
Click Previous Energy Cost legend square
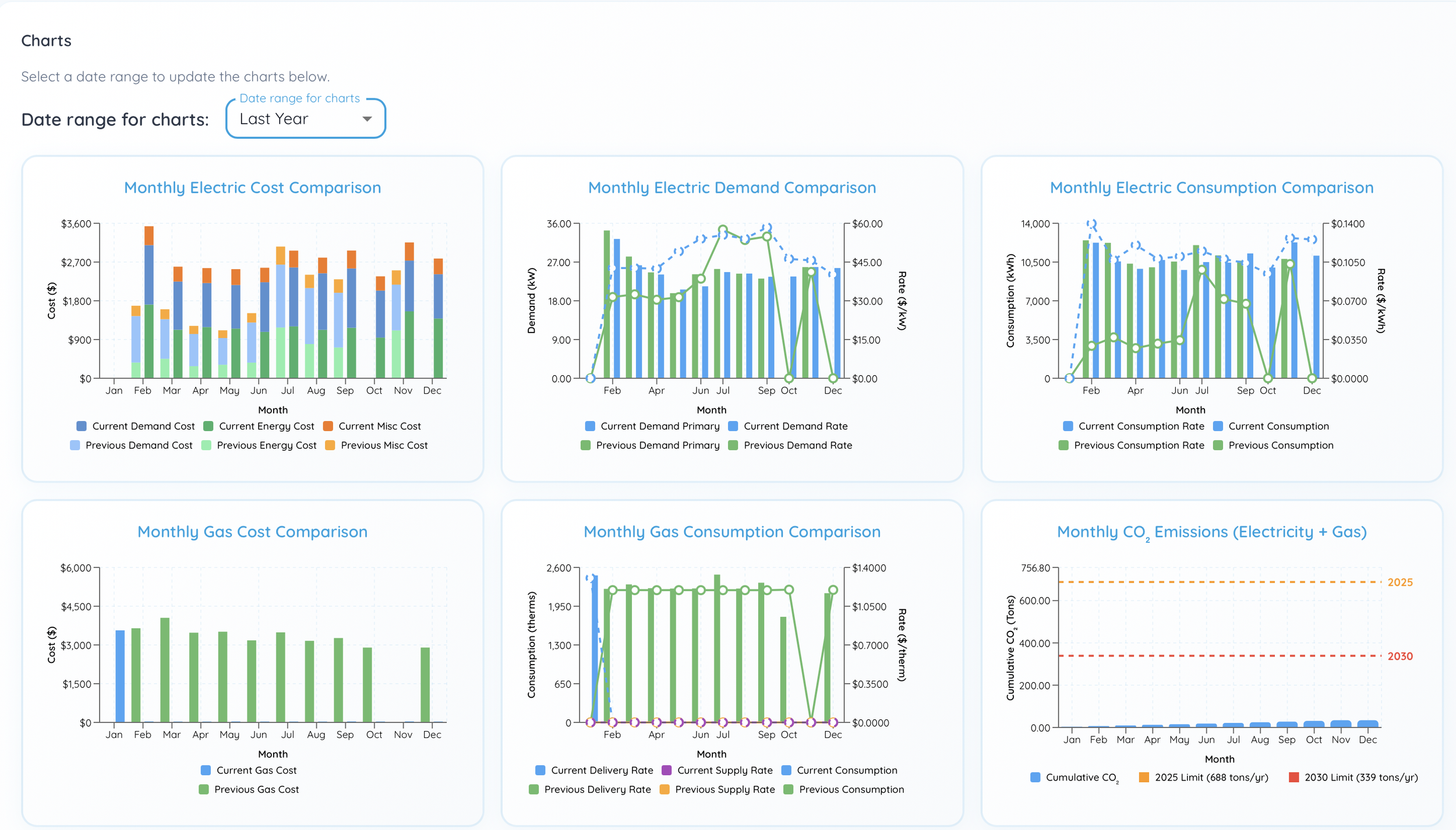coord(206,446)
